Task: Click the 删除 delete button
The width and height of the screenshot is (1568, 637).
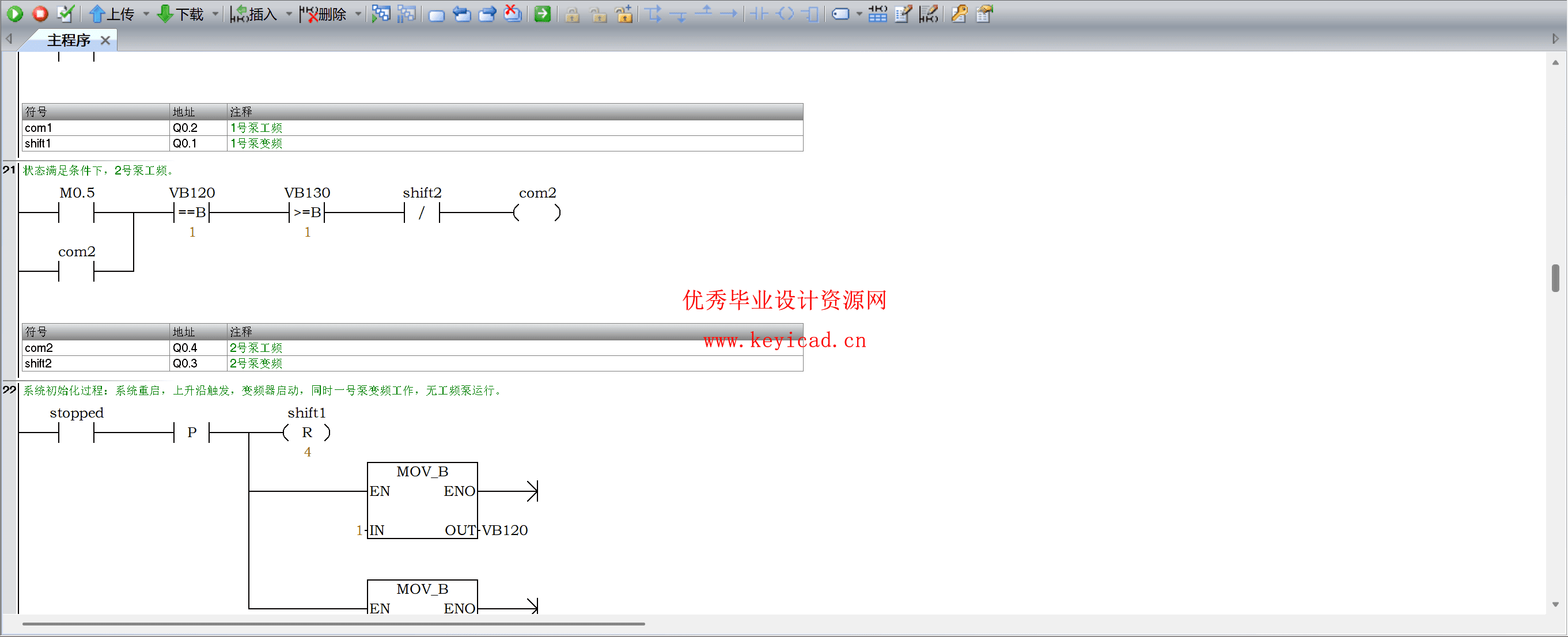Action: 324,13
